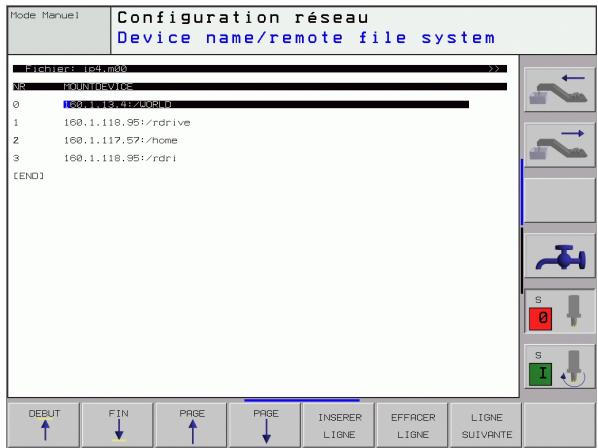This screenshot has width=598, height=448.
Task: Click the spindle stop S 0 button
Action: click(559, 312)
